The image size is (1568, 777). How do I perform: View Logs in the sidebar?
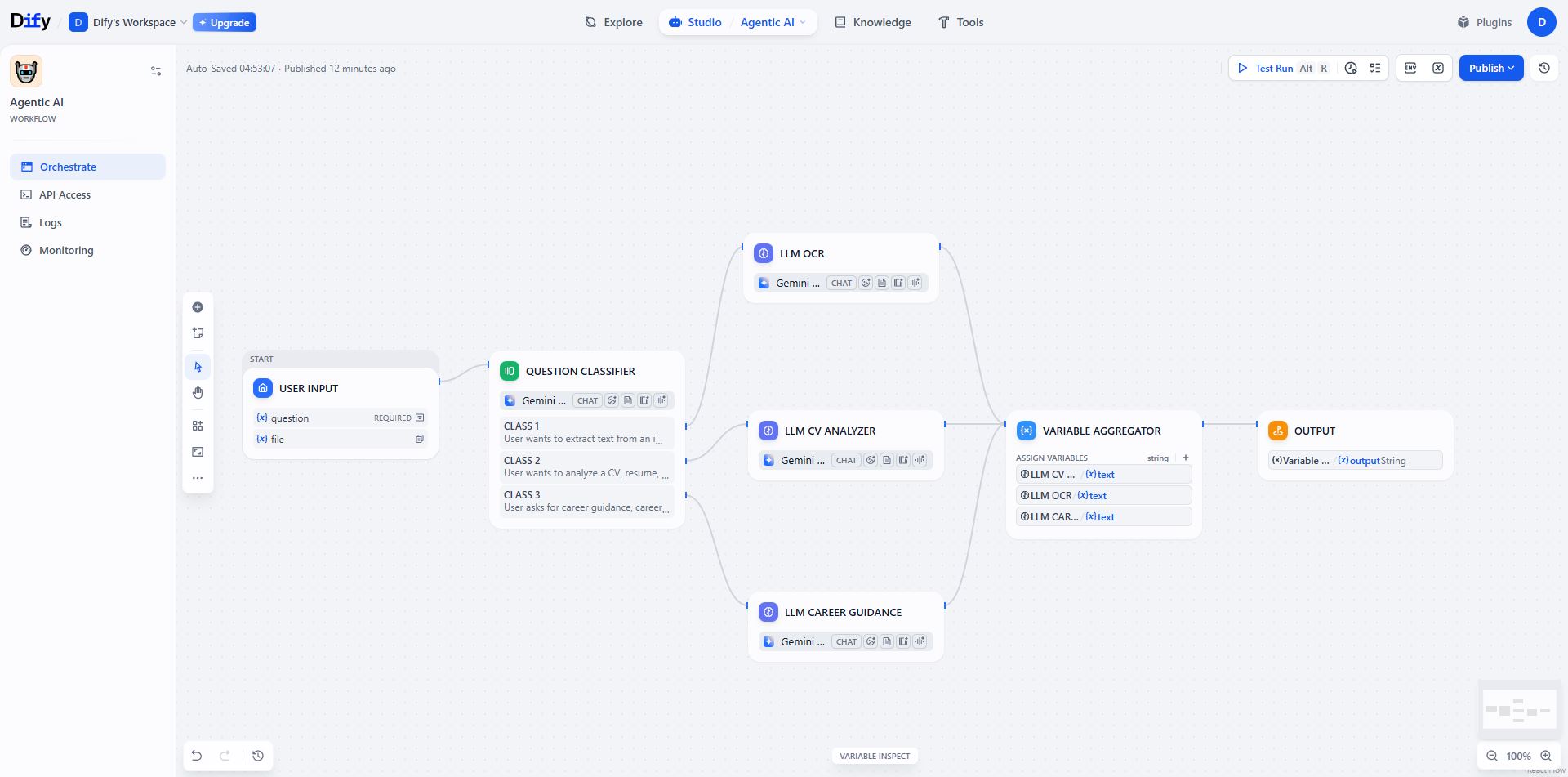pos(87,222)
